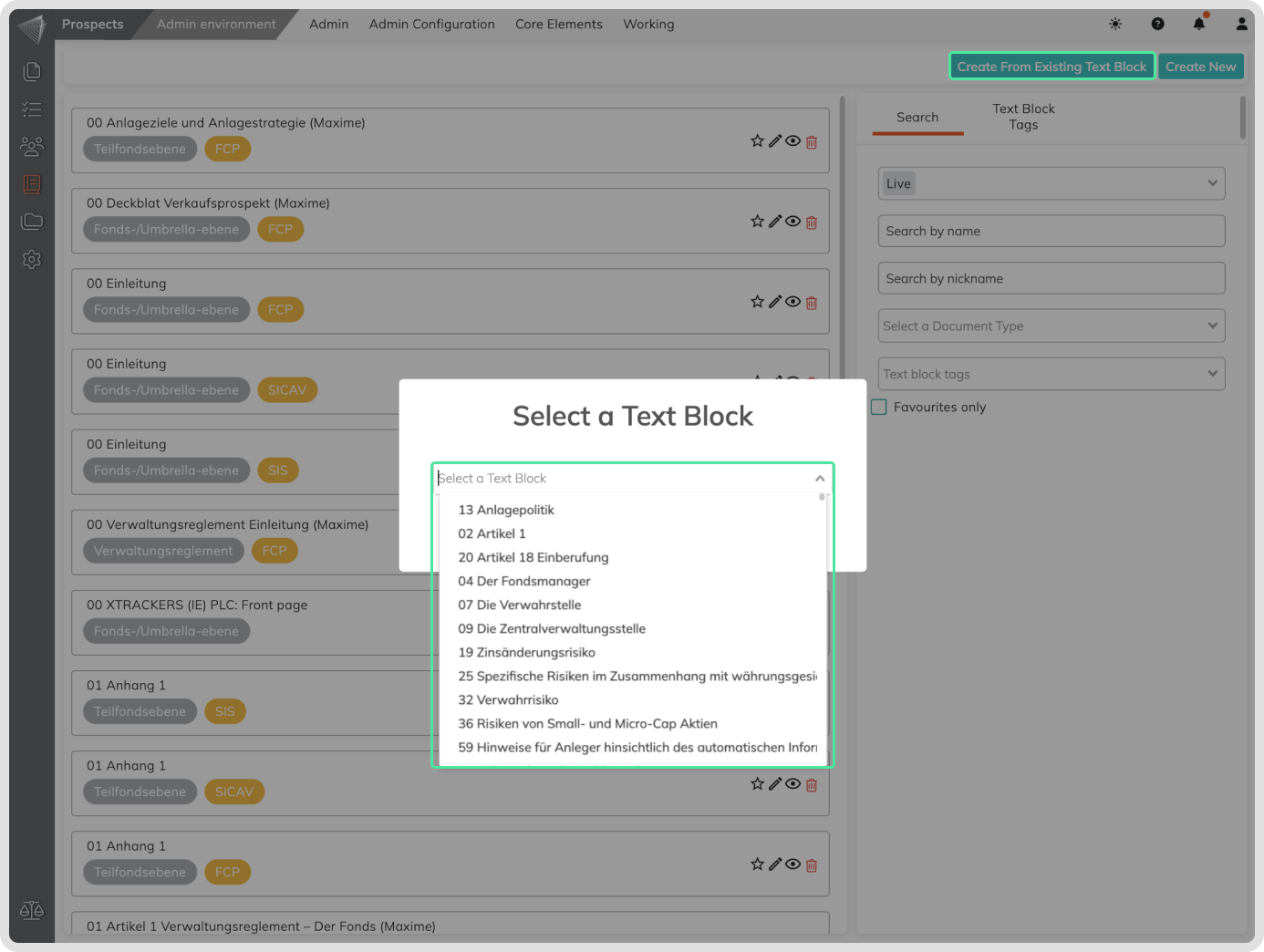Click Create From Existing Text Block button
The image size is (1264, 952).
coord(1052,67)
